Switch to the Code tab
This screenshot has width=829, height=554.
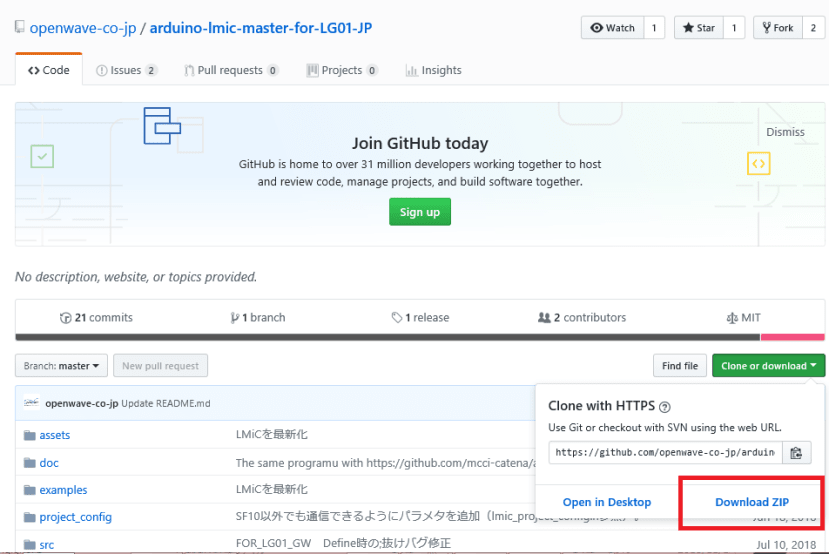click(x=49, y=70)
